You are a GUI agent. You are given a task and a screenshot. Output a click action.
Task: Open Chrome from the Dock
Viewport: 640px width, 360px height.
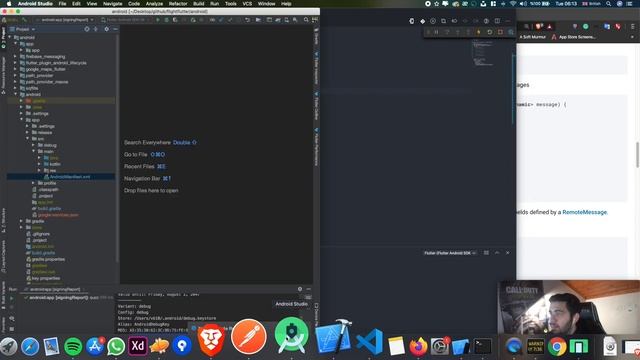[x=557, y=347]
